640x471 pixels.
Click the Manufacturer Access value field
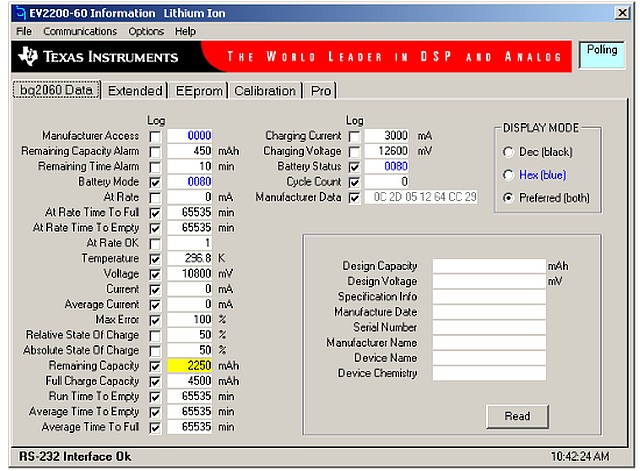tap(190, 136)
